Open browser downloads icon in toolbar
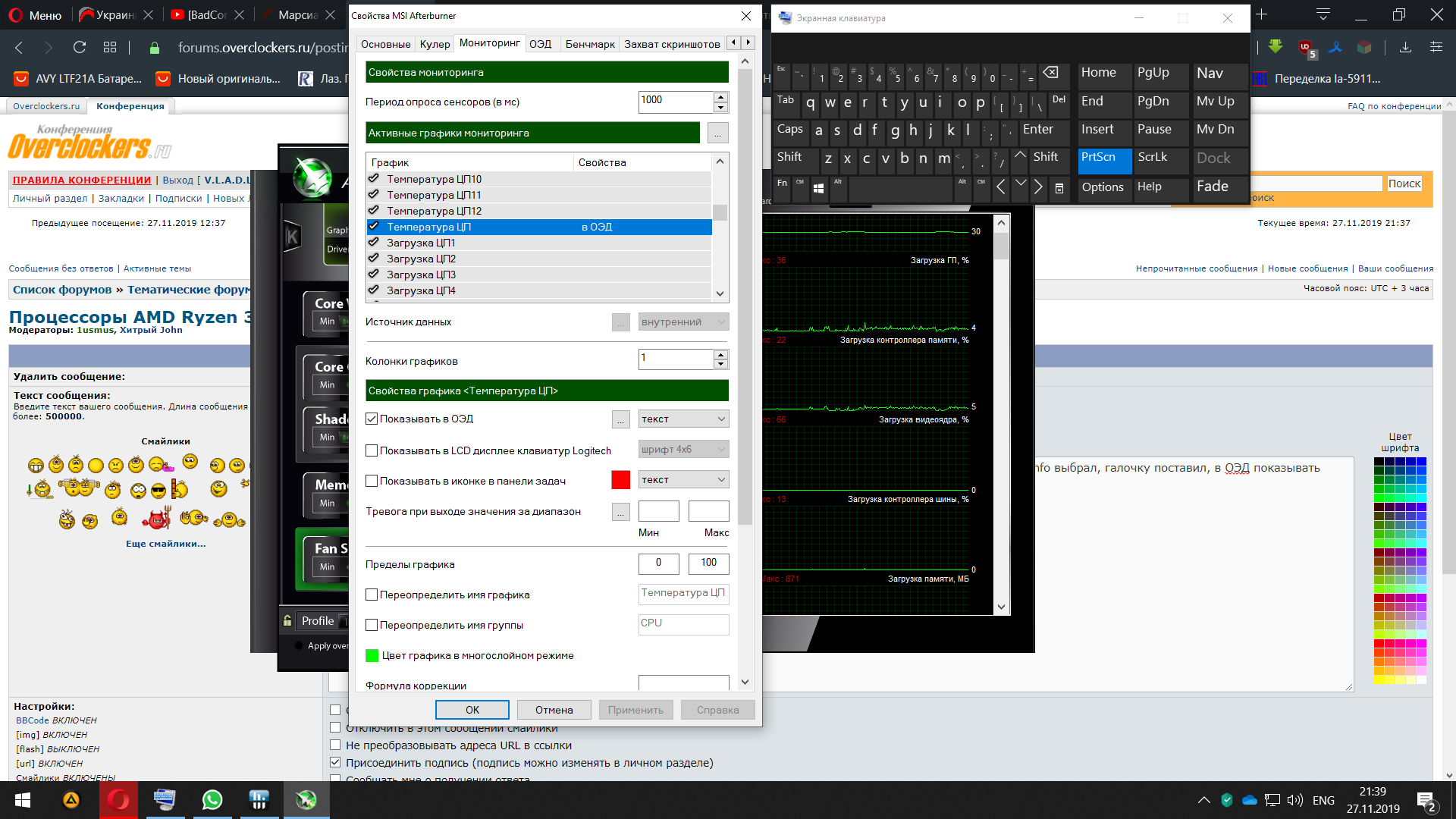1456x819 pixels. click(1405, 48)
